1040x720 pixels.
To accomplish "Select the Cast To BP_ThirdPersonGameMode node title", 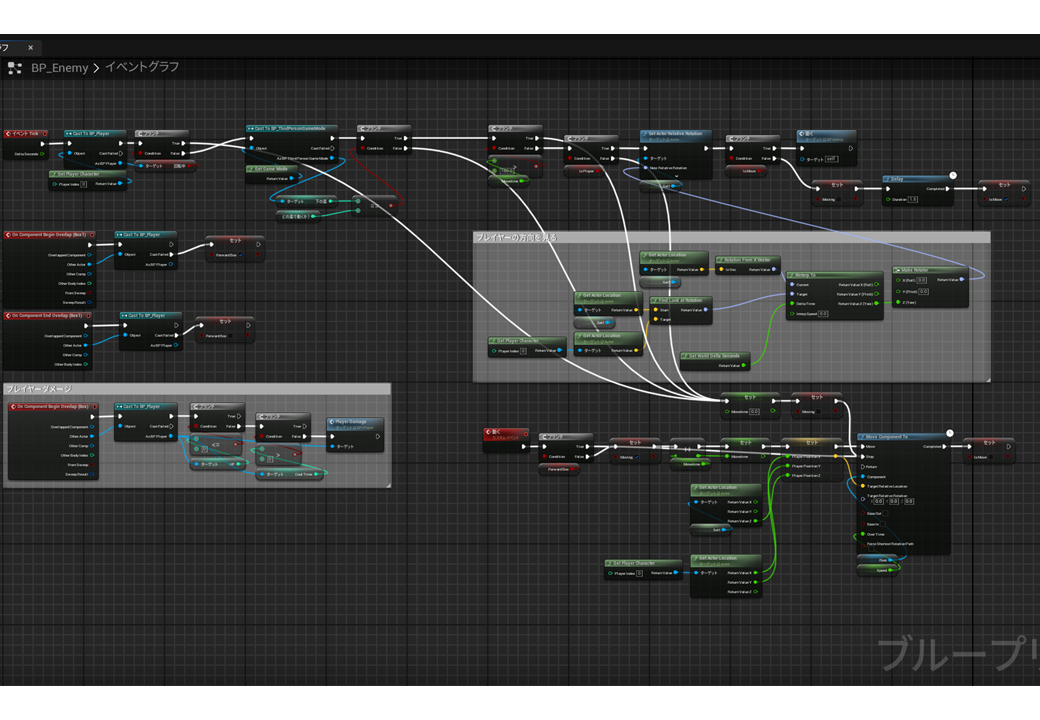I will [x=292, y=129].
